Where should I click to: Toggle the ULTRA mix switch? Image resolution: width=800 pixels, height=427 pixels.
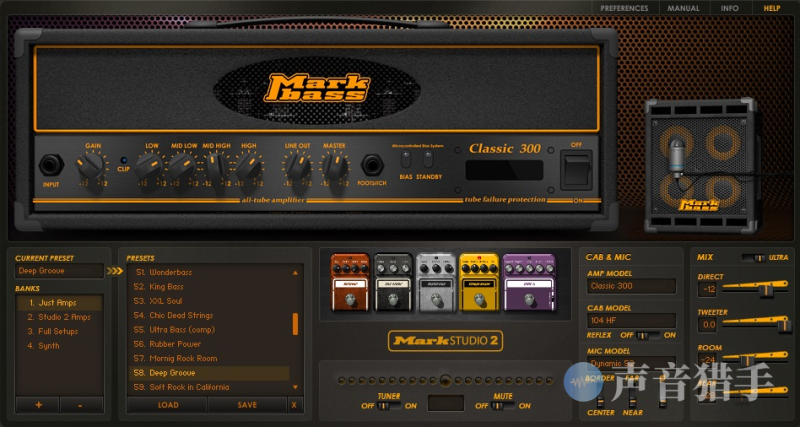click(x=754, y=258)
